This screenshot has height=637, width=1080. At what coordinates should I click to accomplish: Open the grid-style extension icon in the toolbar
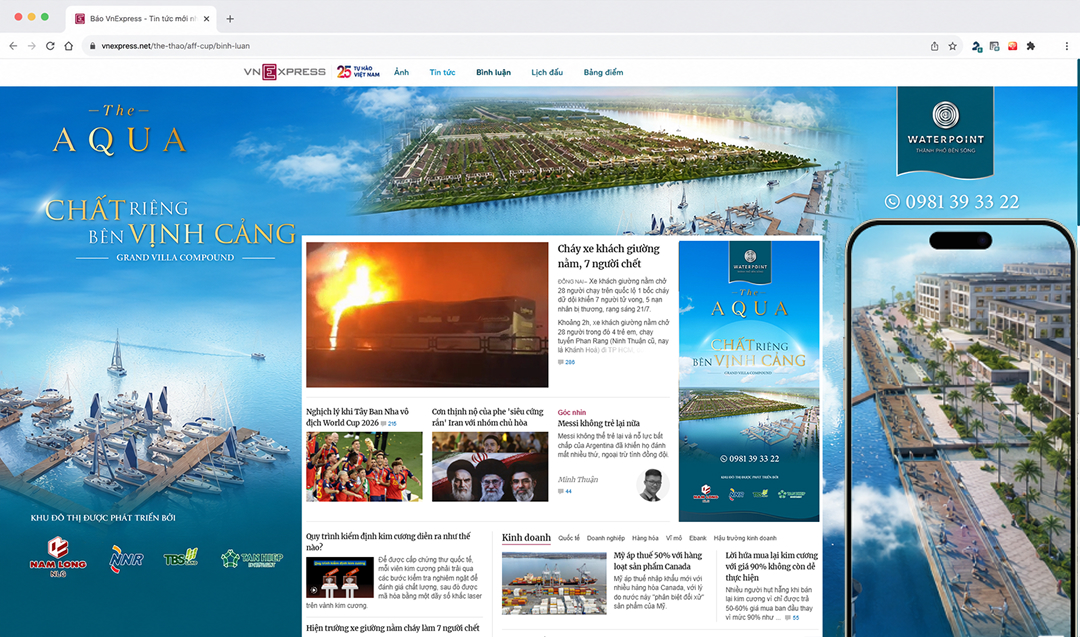[x=995, y=46]
